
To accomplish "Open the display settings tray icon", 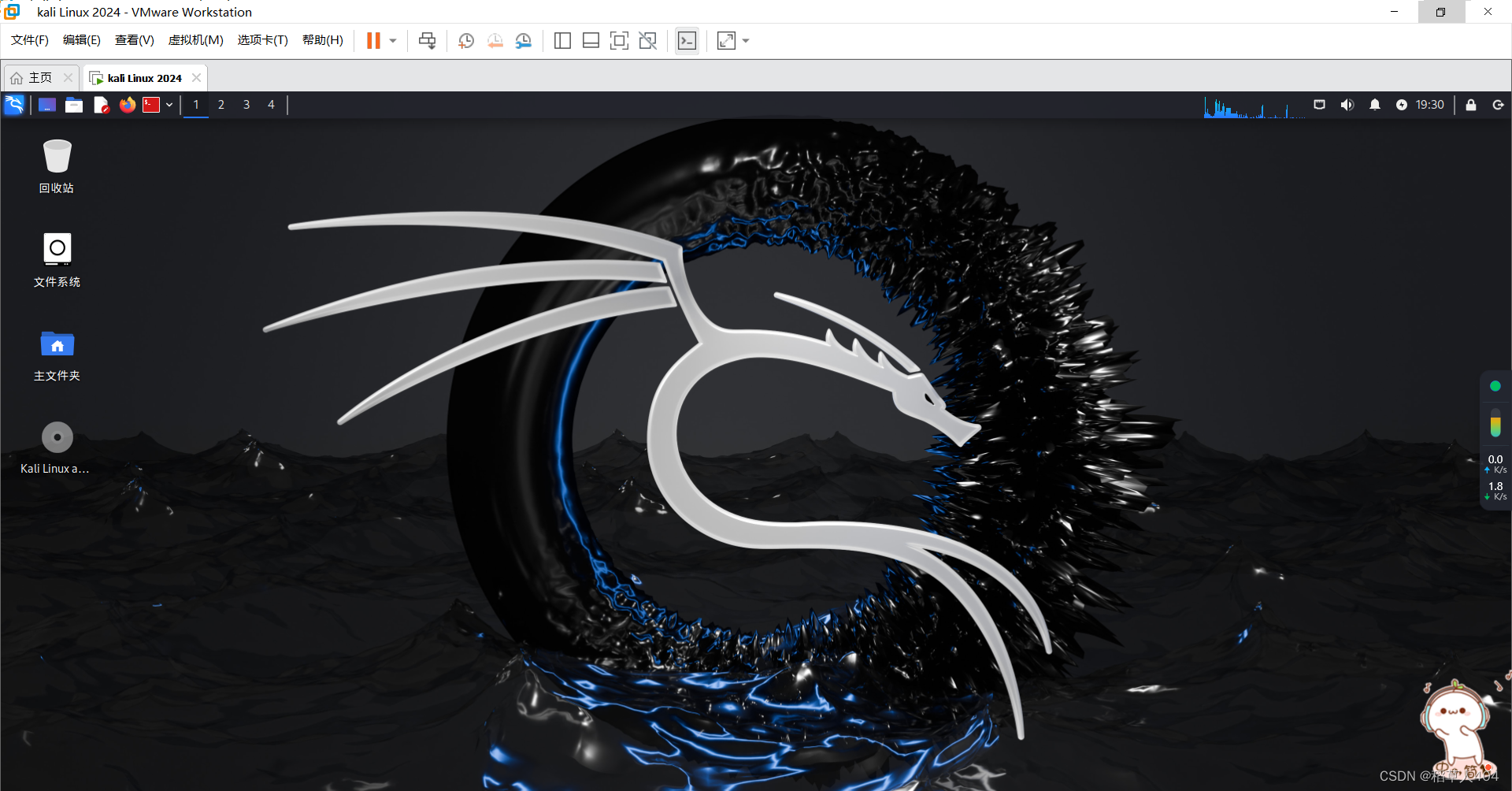I will (x=1320, y=105).
